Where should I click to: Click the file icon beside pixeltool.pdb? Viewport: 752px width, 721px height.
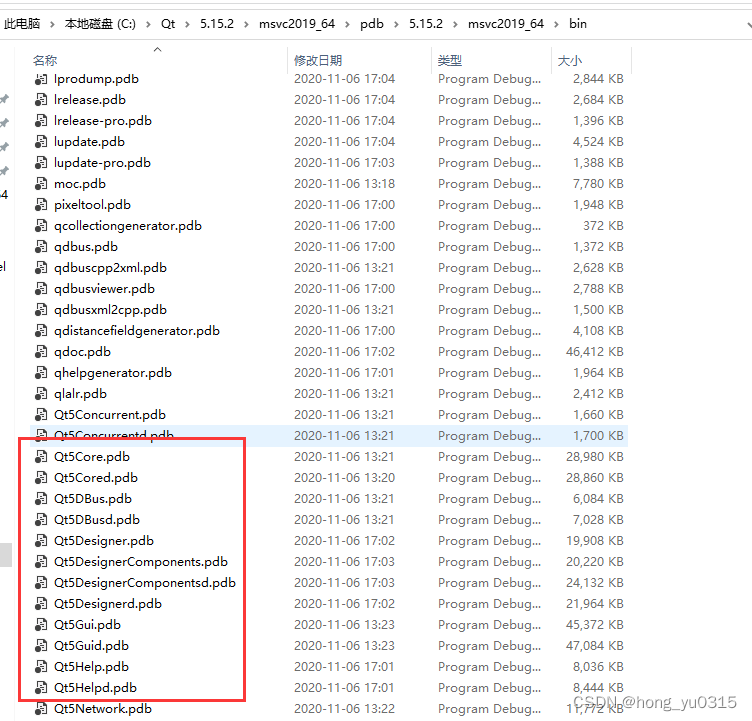pyautogui.click(x=41, y=205)
